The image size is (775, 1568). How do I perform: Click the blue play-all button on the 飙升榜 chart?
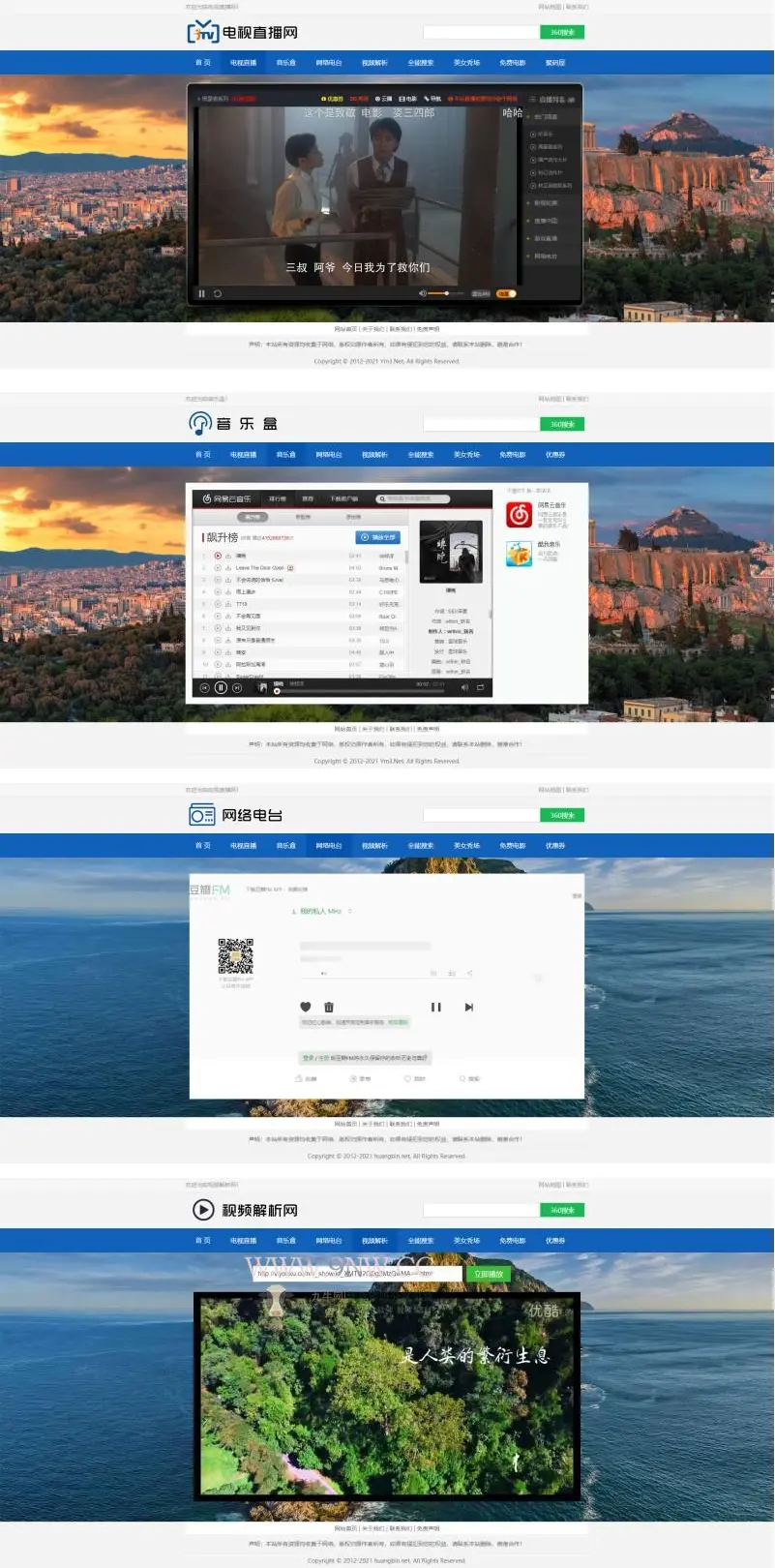pos(378,537)
